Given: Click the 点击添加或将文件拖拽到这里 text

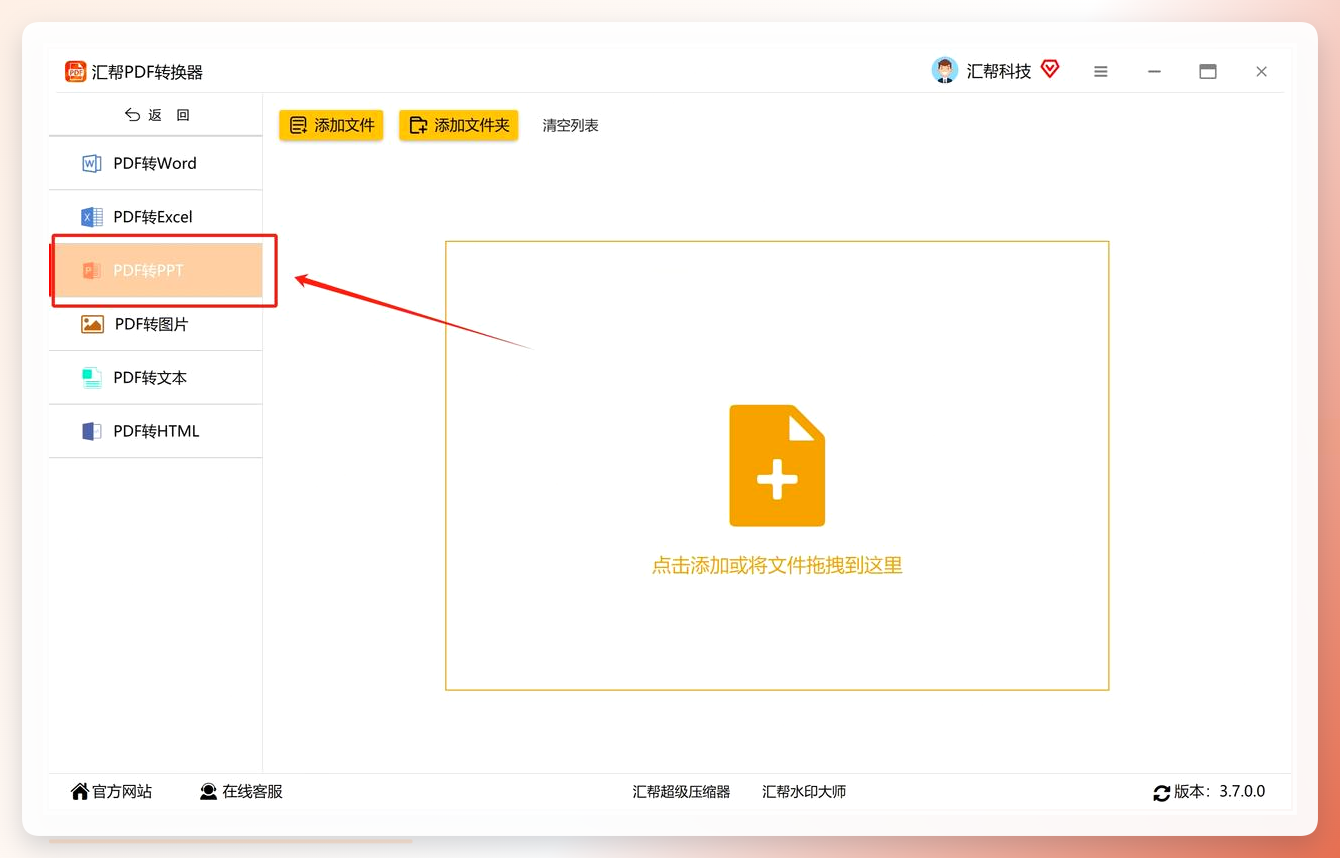Looking at the screenshot, I should [777, 566].
